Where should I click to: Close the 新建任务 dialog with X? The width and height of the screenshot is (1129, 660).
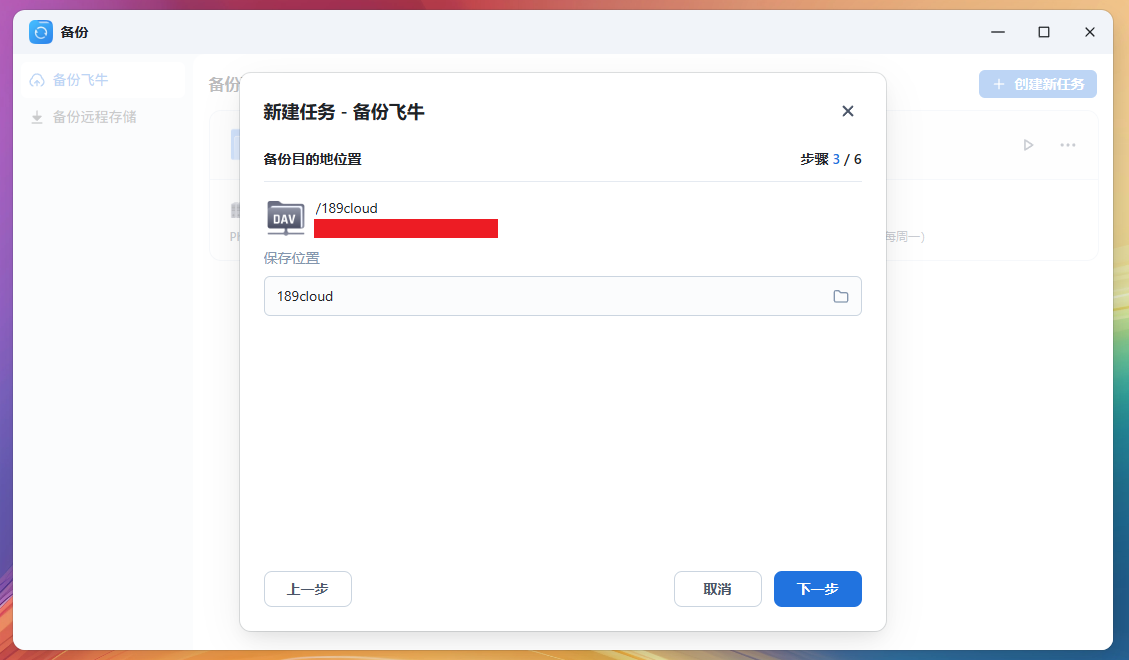(x=847, y=111)
